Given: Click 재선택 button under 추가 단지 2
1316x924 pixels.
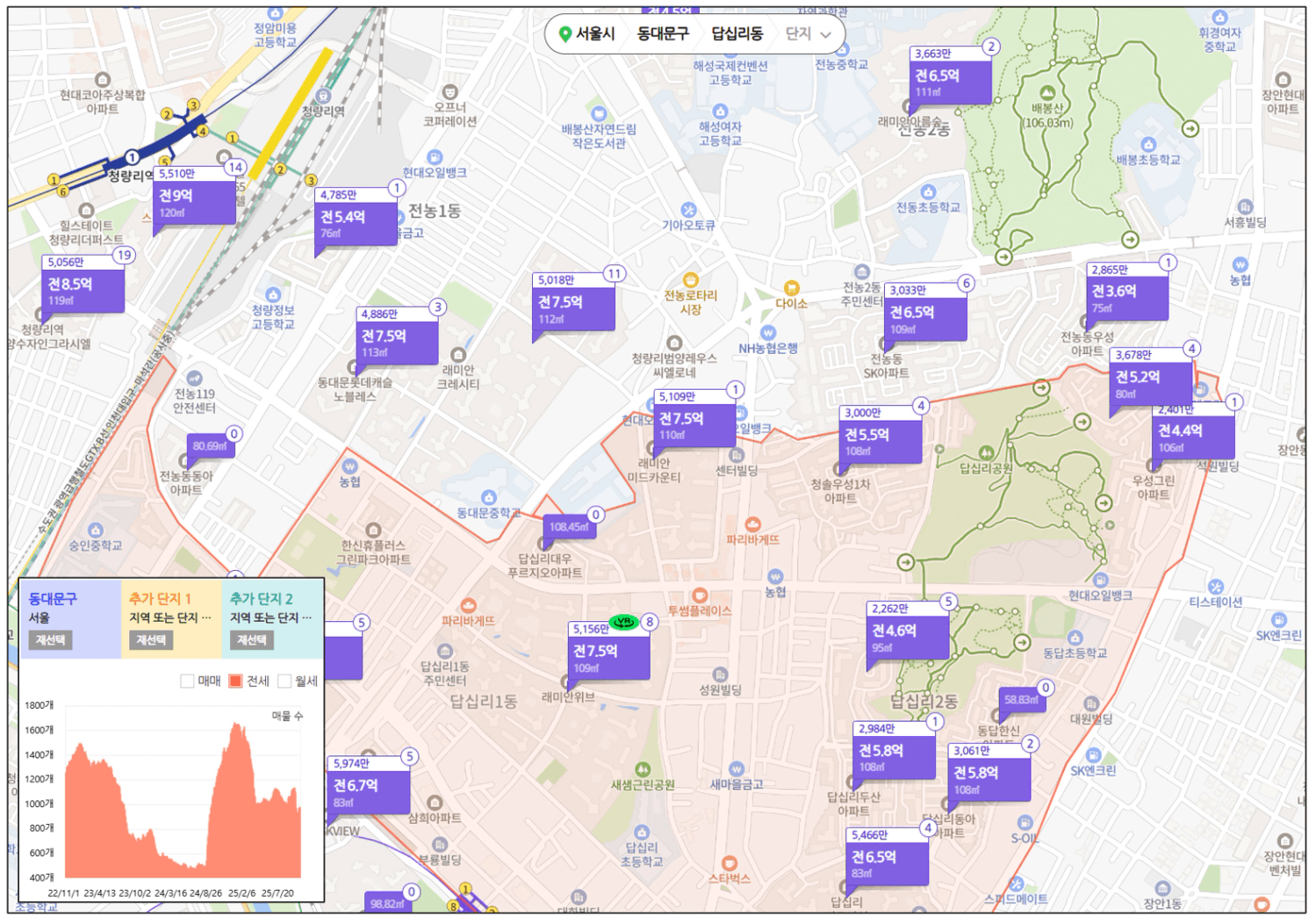Looking at the screenshot, I should pyautogui.click(x=252, y=640).
